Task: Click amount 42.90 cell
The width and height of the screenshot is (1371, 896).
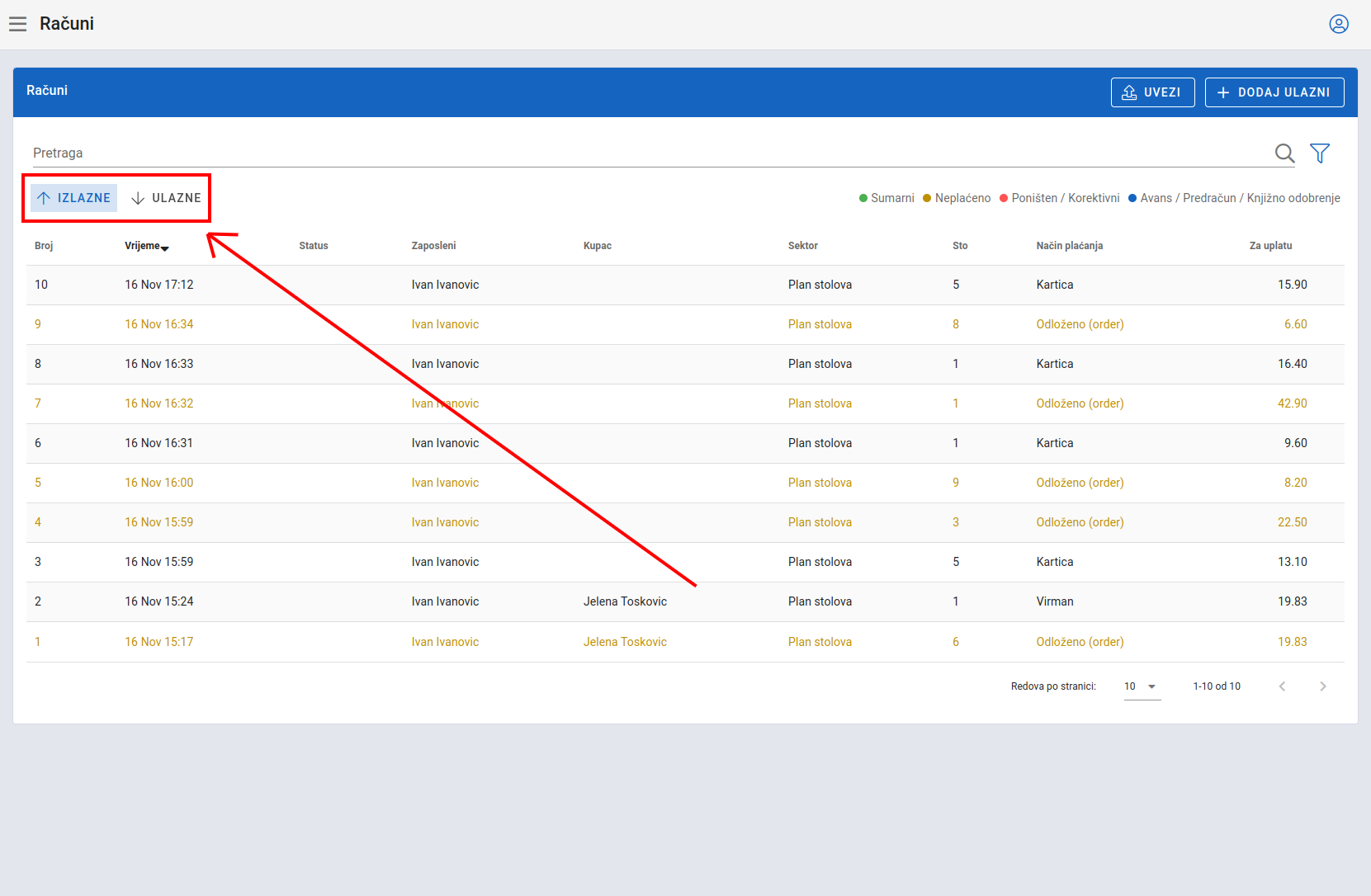Action: pos(1293,403)
